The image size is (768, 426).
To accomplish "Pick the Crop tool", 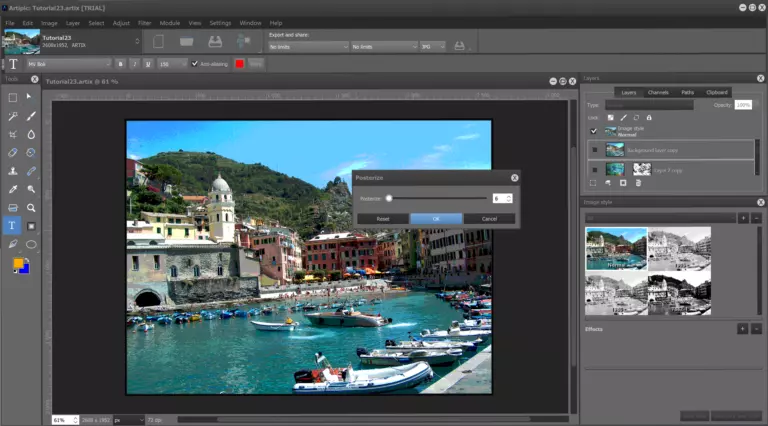I will 13,134.
